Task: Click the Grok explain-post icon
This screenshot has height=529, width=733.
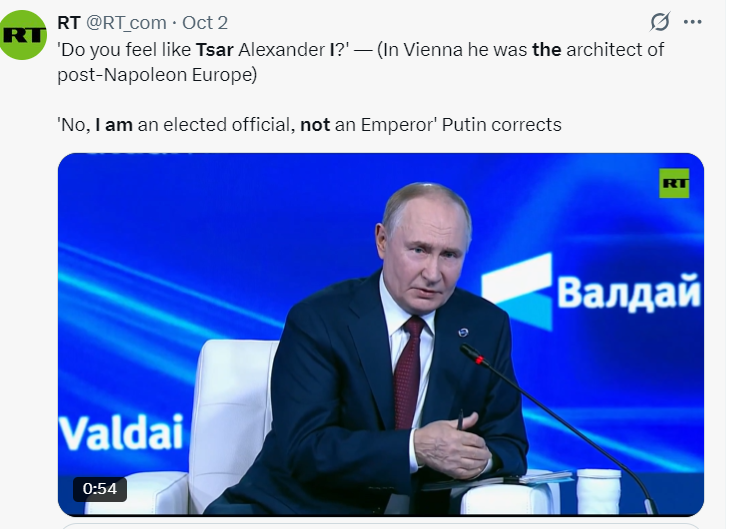Action: coord(660,22)
